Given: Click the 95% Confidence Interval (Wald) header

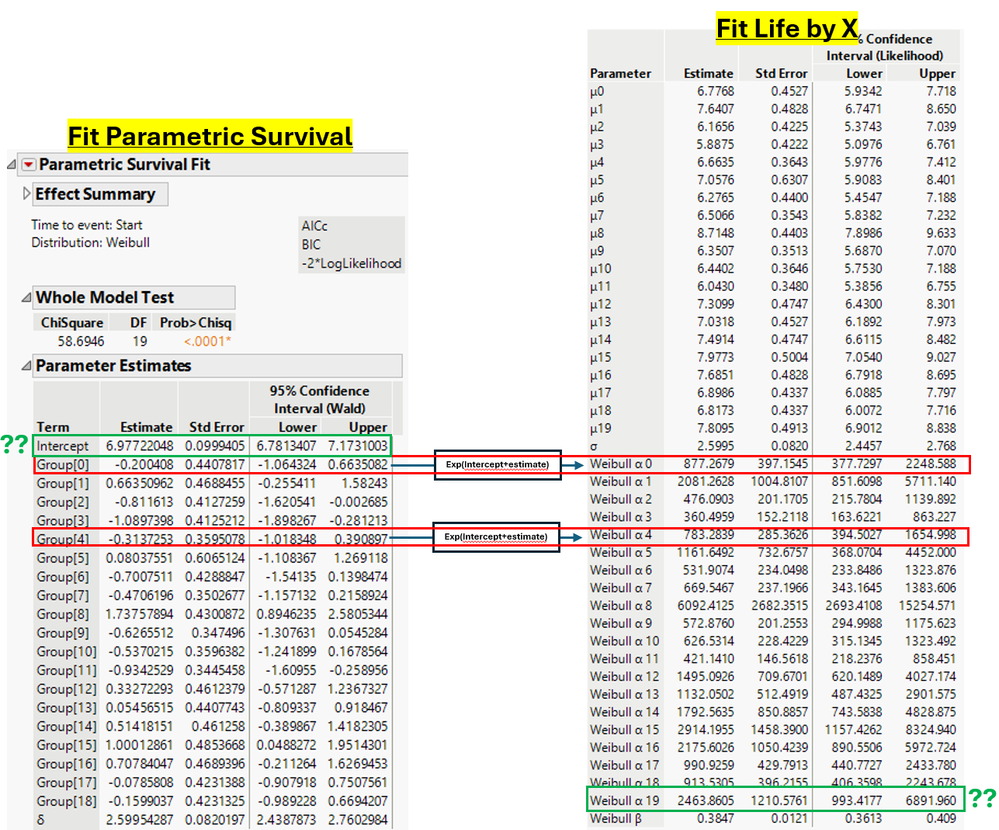Looking at the screenshot, I should tap(319, 399).
